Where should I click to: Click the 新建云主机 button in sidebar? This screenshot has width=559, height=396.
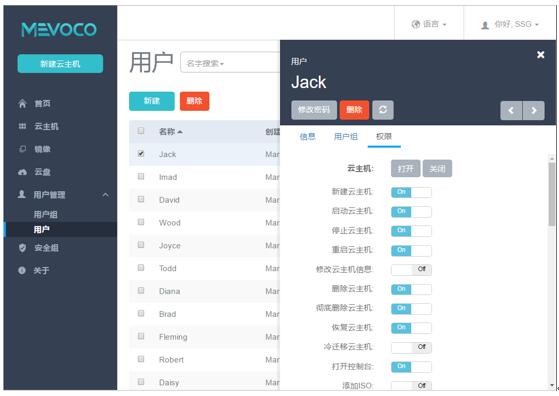pyautogui.click(x=60, y=64)
